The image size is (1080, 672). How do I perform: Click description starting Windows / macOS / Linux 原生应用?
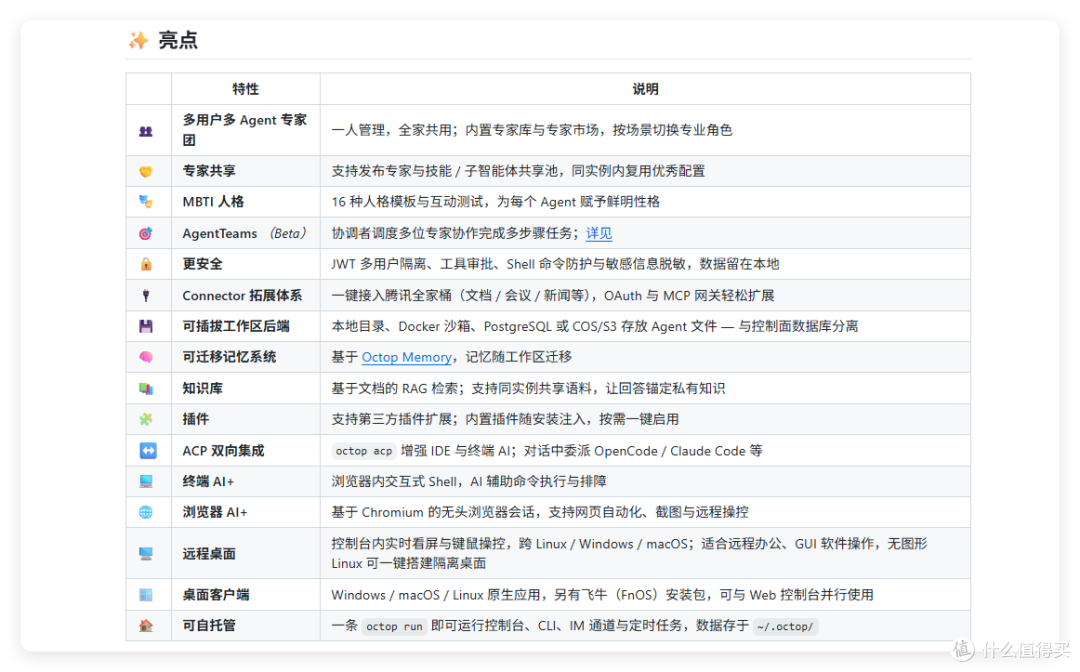pyautogui.click(x=602, y=595)
